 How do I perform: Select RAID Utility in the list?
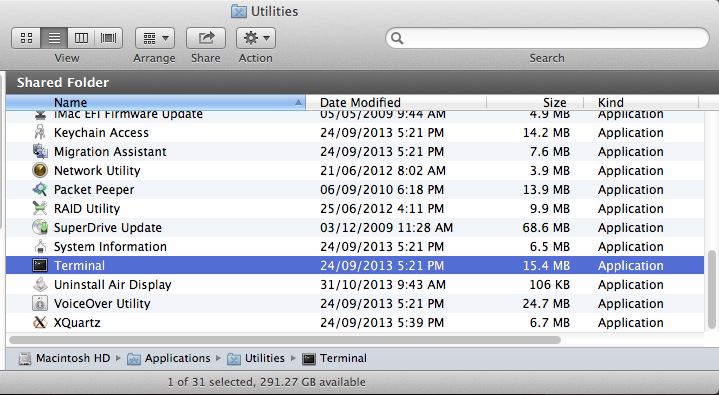87,209
